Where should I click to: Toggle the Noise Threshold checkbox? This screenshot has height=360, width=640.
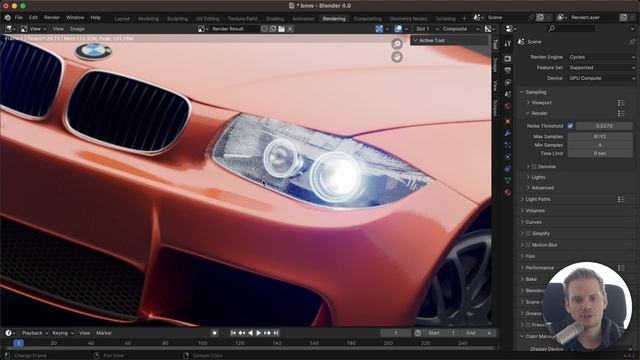[570, 126]
